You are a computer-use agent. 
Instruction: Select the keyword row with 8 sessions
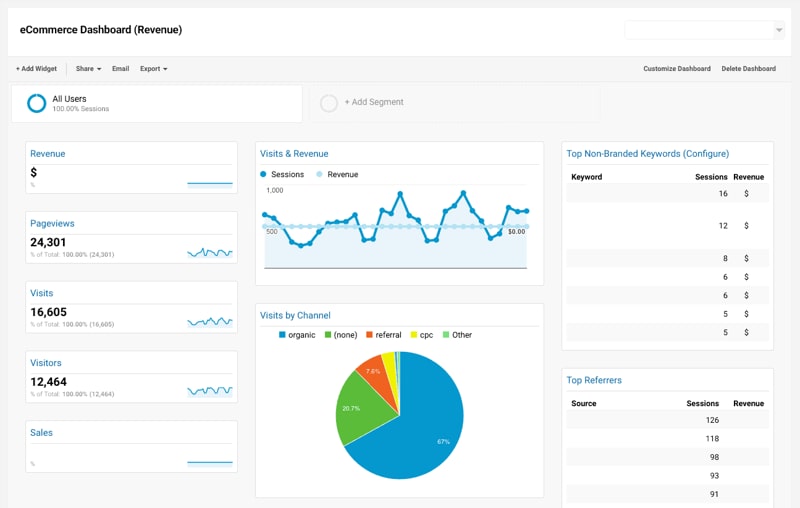pos(667,258)
